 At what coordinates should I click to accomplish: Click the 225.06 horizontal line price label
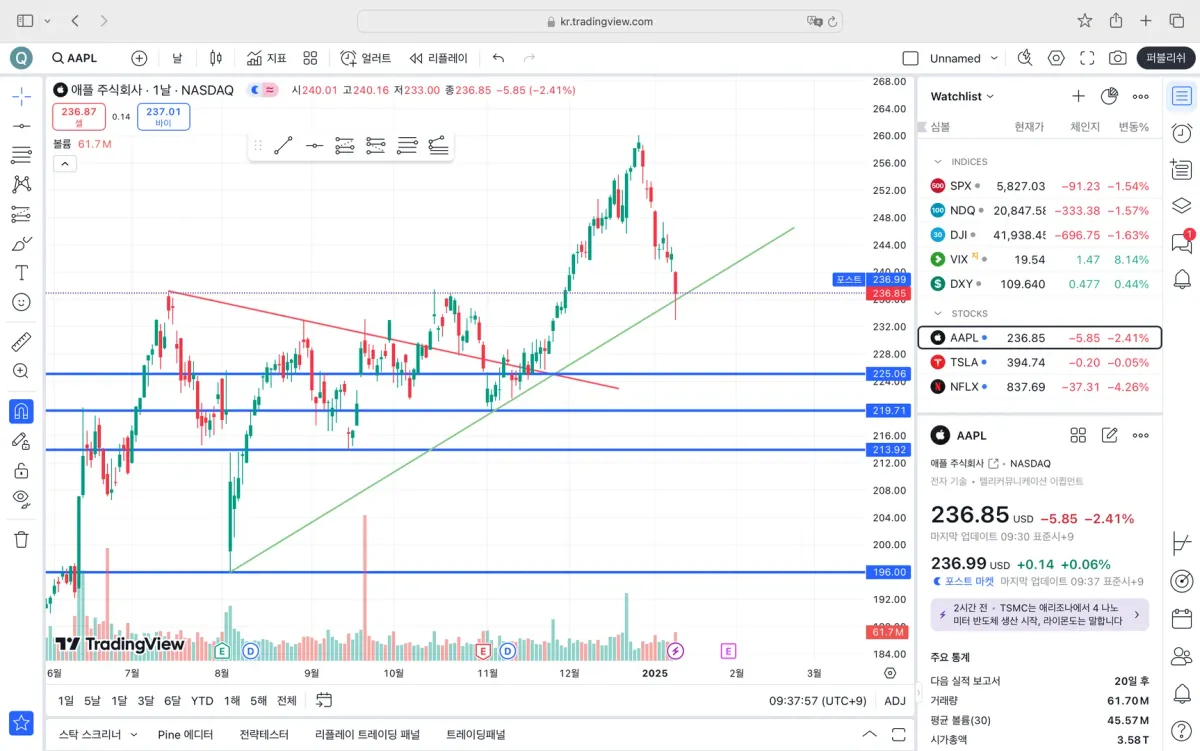pos(888,374)
